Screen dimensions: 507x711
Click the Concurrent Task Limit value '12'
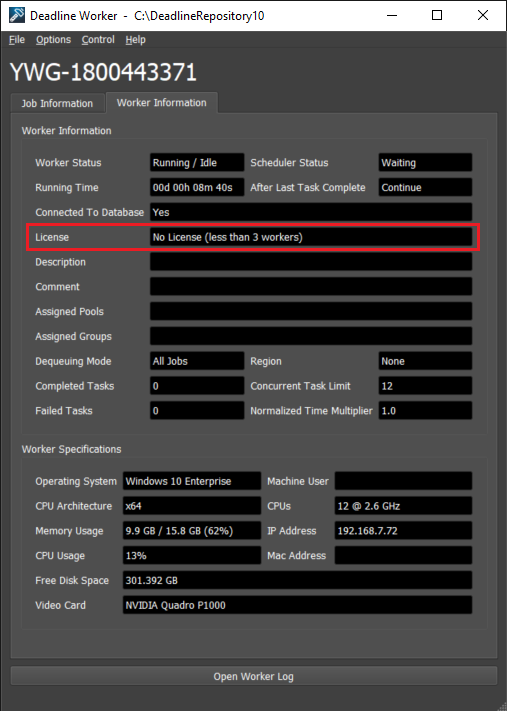(x=425, y=386)
